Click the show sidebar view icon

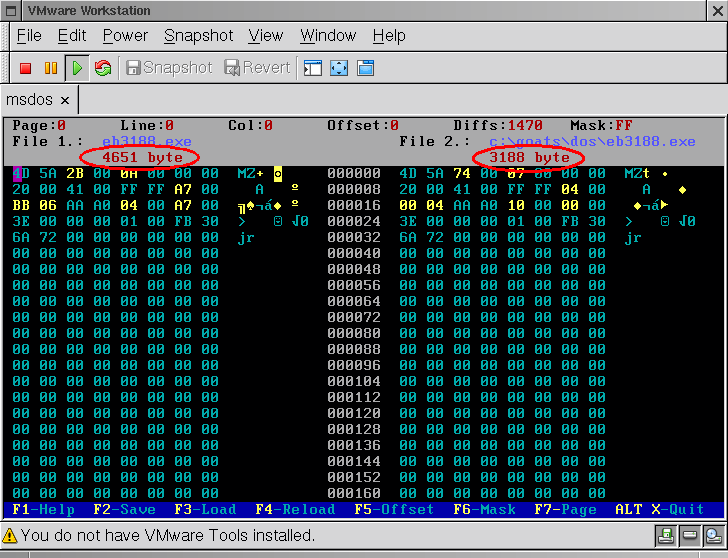pyautogui.click(x=312, y=68)
